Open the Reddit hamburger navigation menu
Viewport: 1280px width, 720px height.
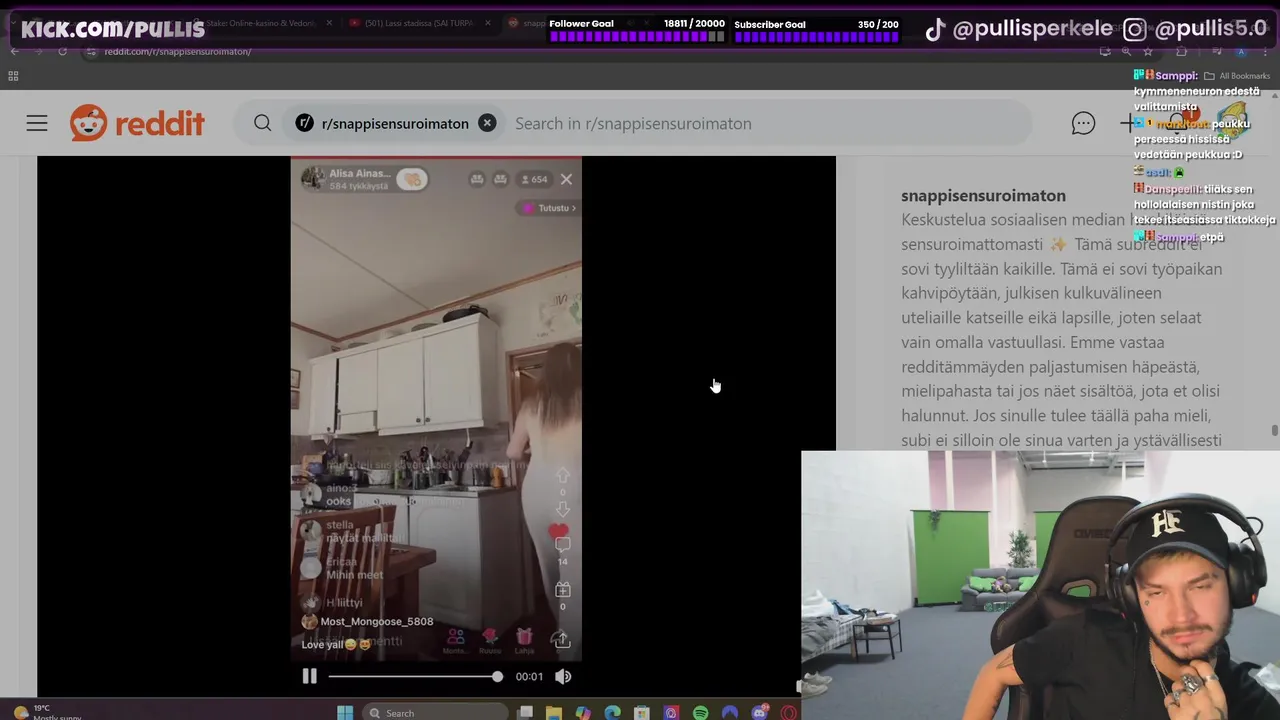tap(37, 123)
